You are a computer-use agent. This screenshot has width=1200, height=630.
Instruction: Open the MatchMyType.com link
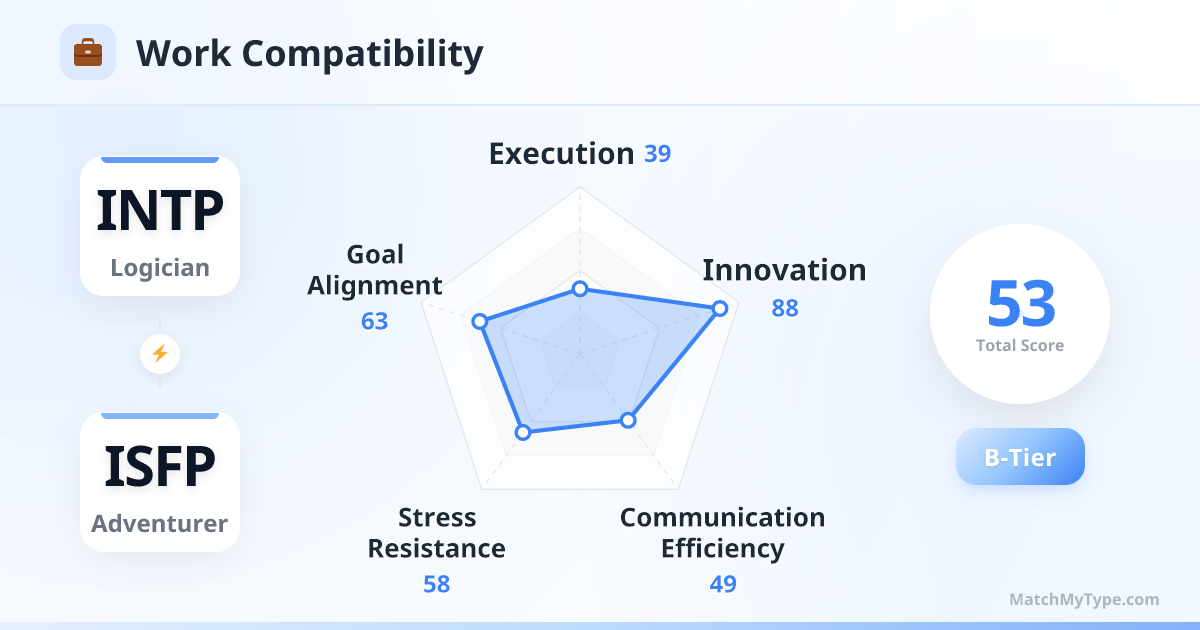[x=1084, y=600]
